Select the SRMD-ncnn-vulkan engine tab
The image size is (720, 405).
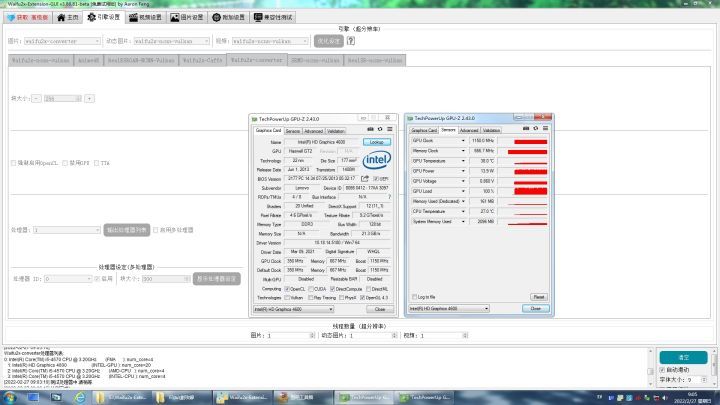pyautogui.click(x=315, y=60)
